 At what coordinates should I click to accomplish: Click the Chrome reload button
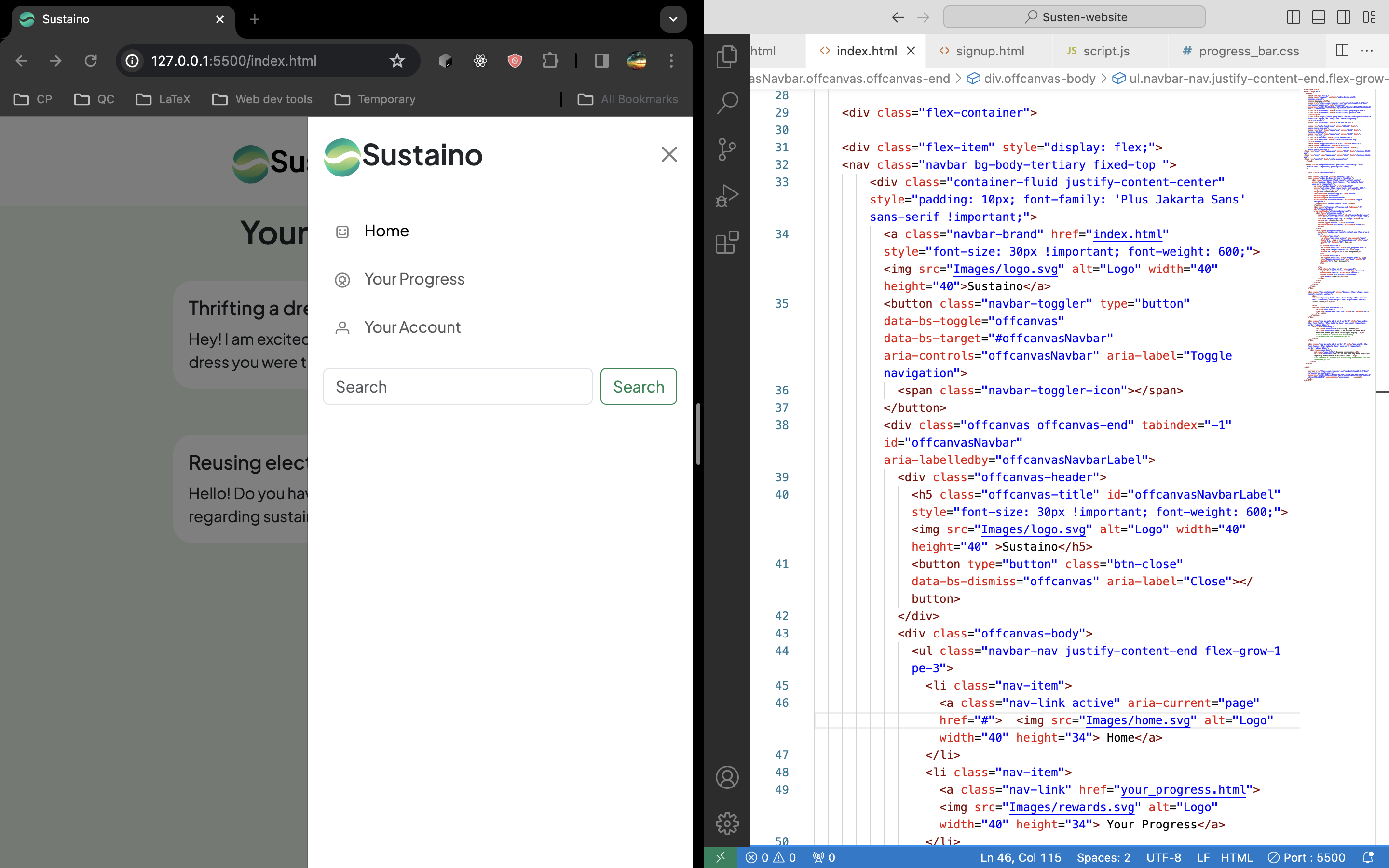91,61
